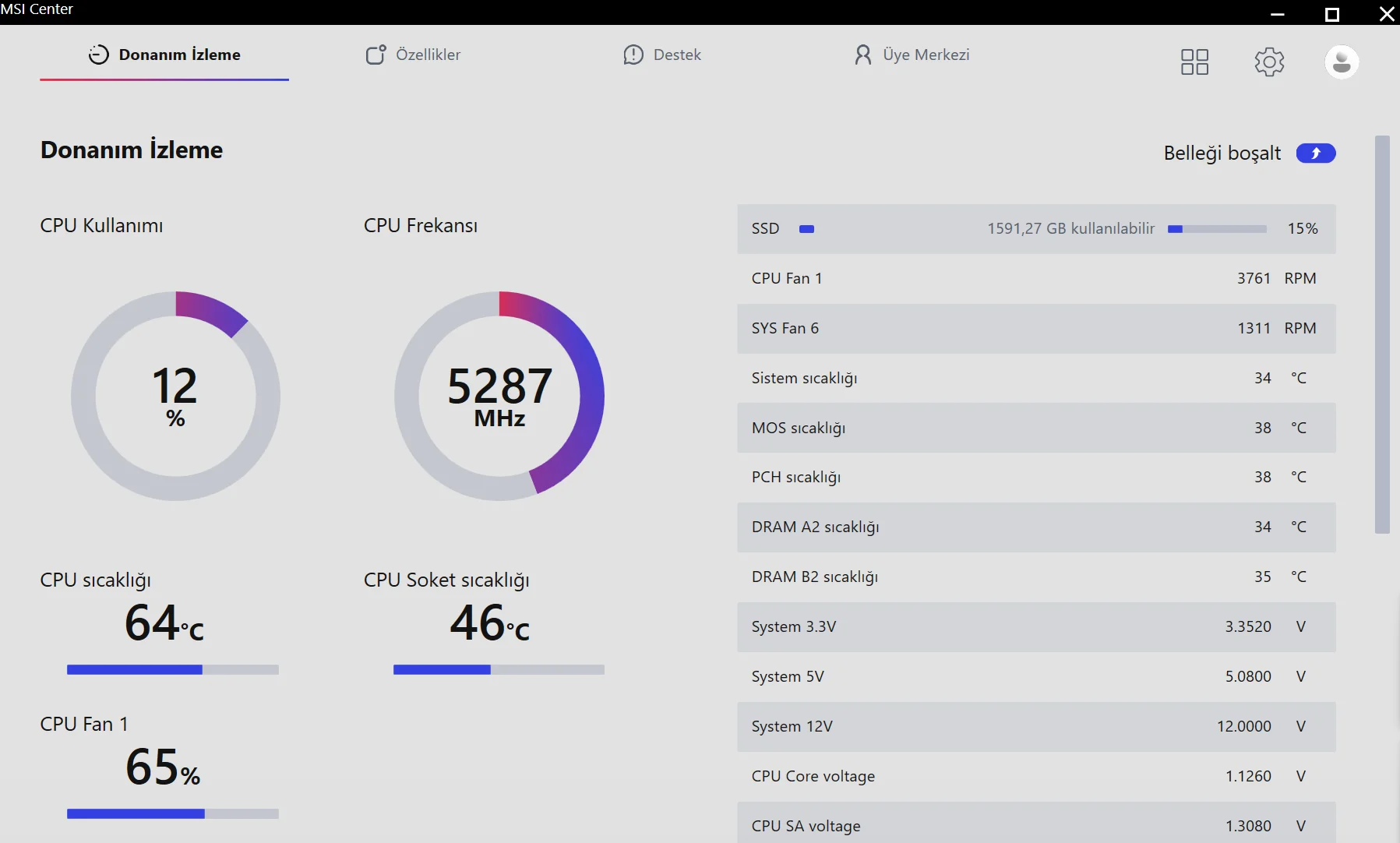Click the CPU Soket sıcaklığı bar
Screen dimensions: 1400x843
tap(499, 669)
